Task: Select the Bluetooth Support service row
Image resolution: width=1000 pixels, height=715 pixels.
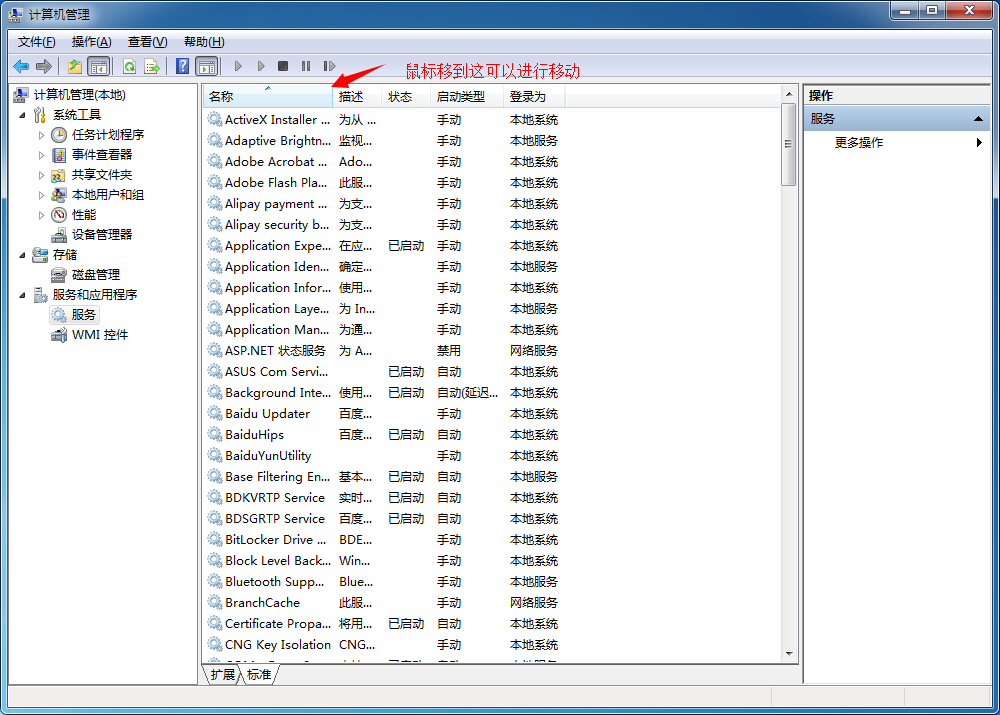Action: coord(276,582)
